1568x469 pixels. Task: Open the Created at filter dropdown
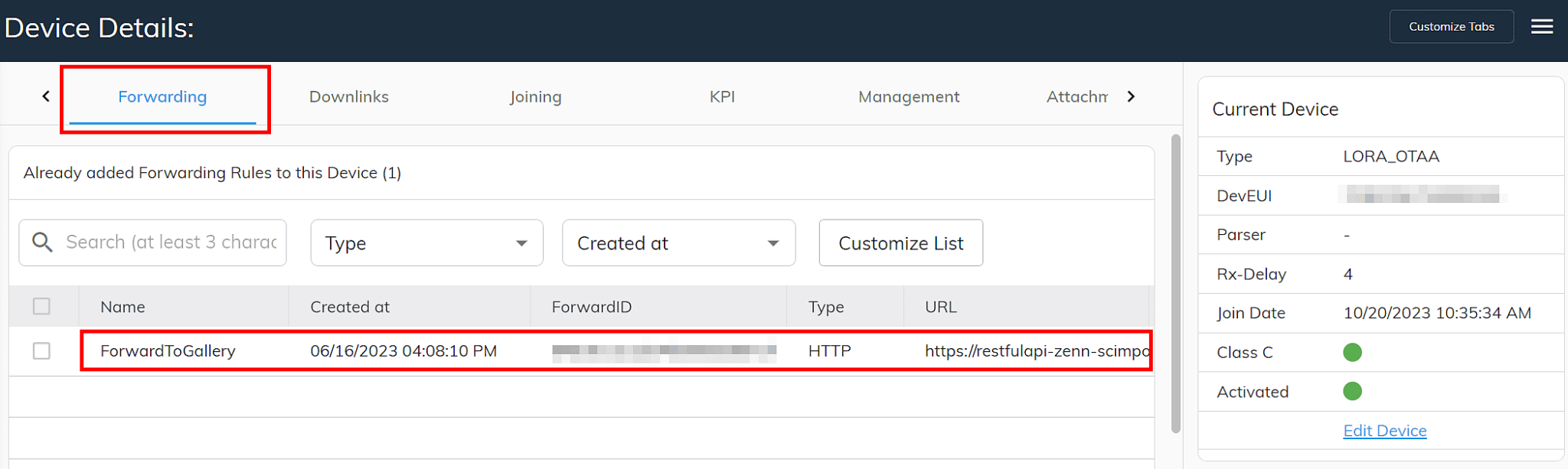(x=678, y=243)
